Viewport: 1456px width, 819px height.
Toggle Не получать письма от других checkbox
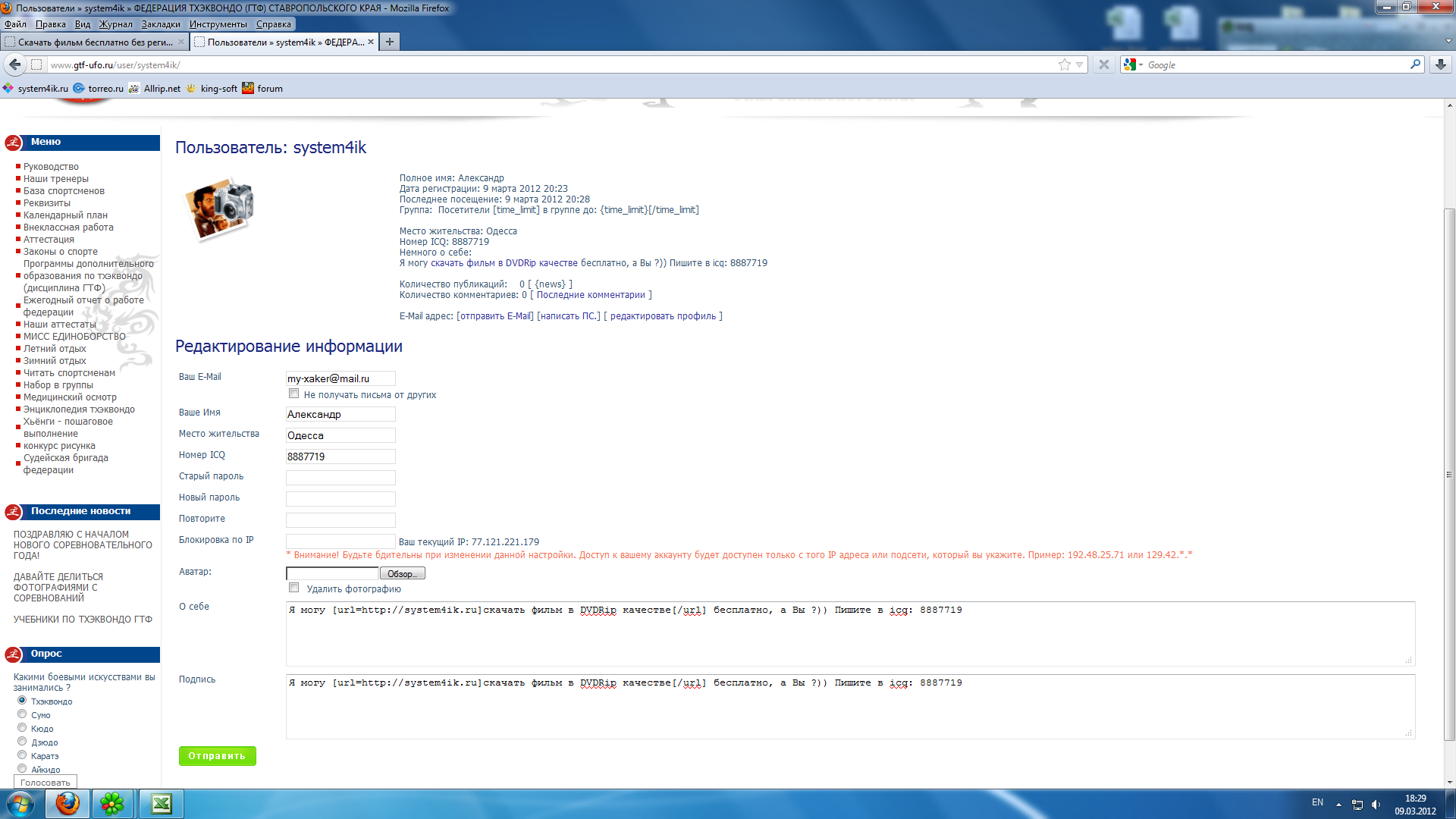tap(293, 394)
